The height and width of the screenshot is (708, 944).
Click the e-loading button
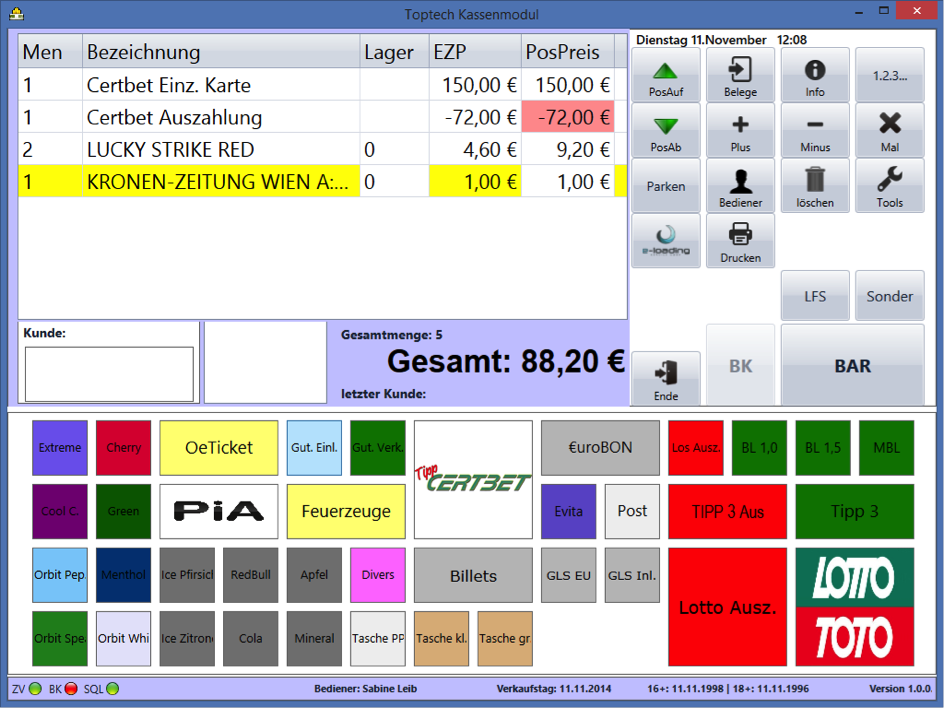tap(666, 241)
